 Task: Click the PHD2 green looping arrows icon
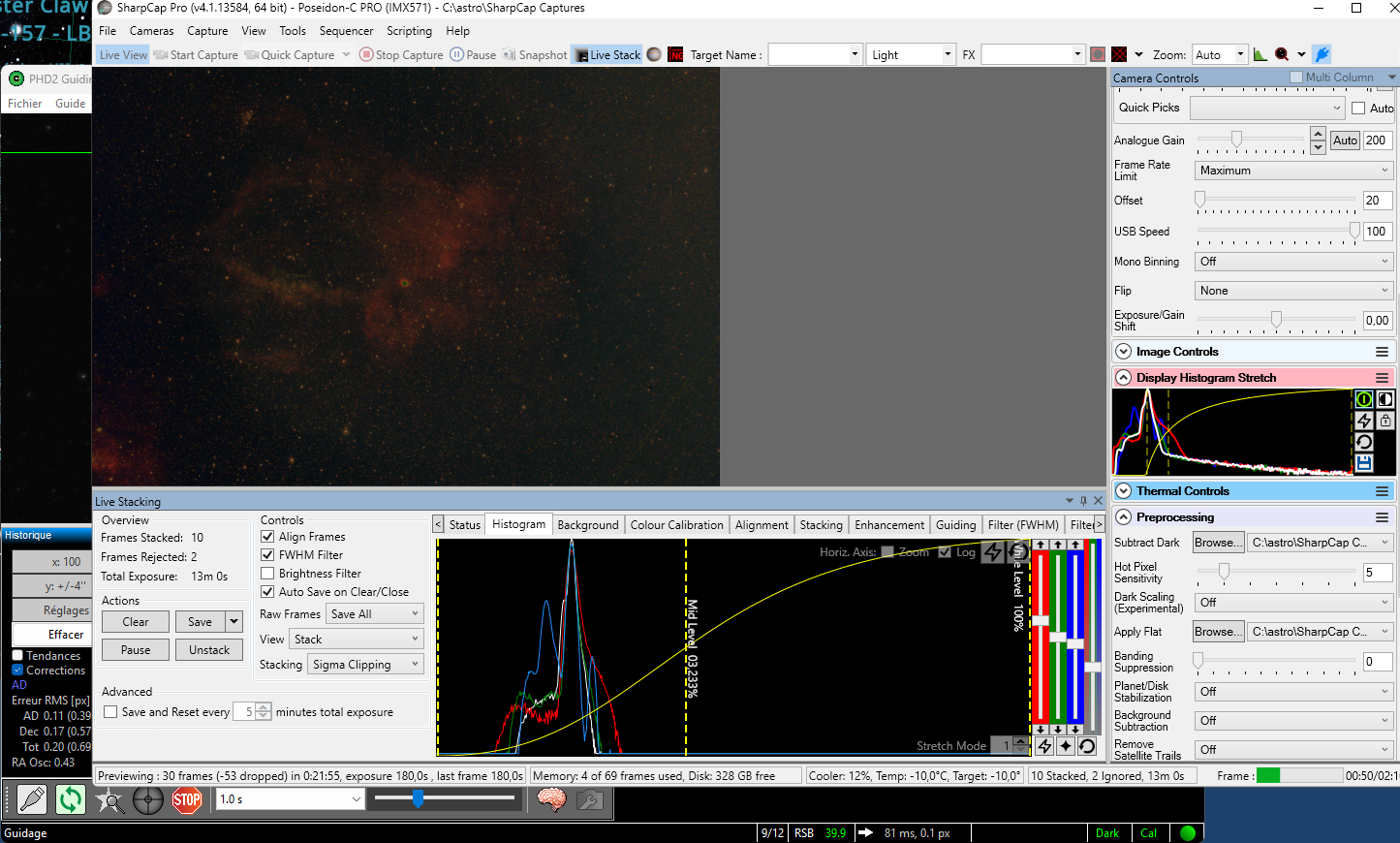pos(71,799)
